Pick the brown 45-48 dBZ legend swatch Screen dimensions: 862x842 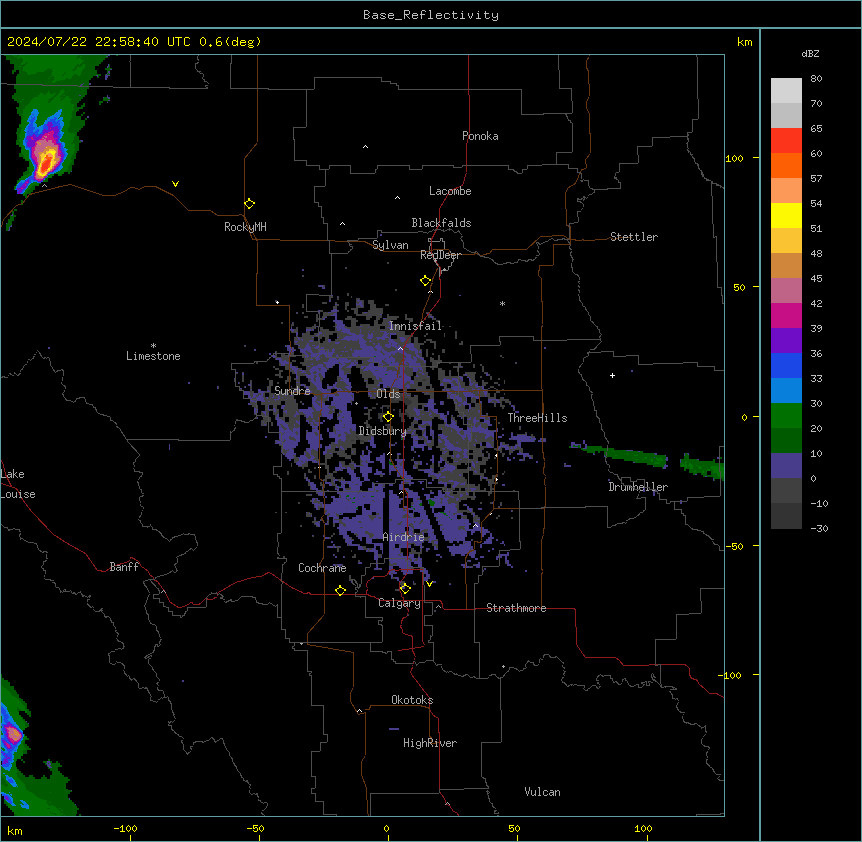786,265
